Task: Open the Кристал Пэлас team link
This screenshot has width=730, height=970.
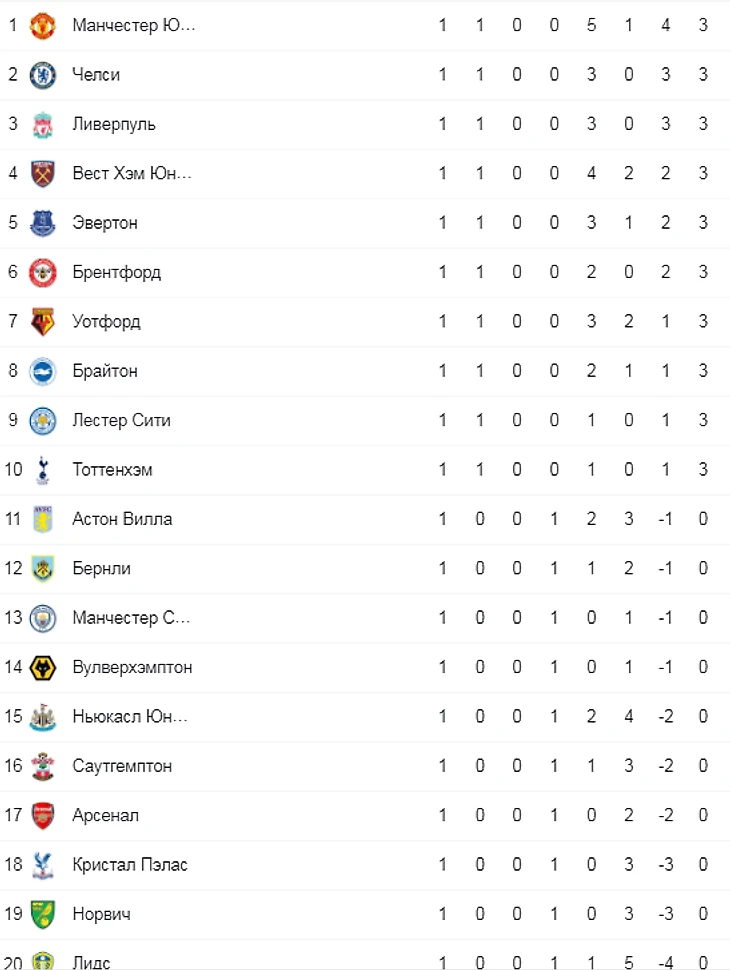Action: click(x=130, y=864)
